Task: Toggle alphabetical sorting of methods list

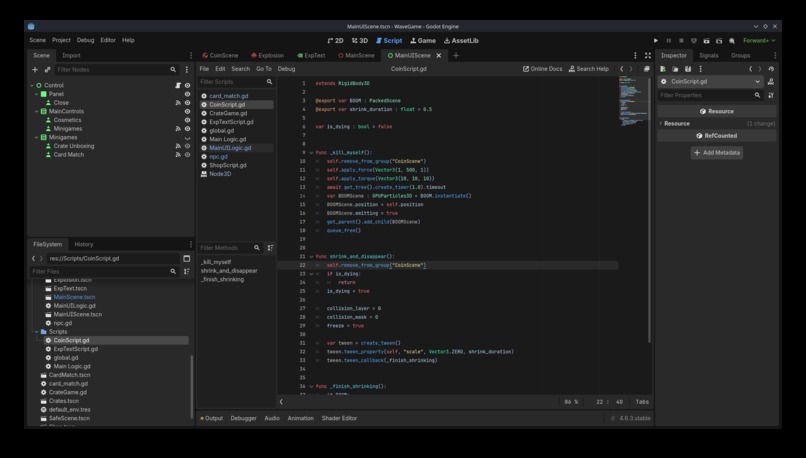Action: pos(270,248)
